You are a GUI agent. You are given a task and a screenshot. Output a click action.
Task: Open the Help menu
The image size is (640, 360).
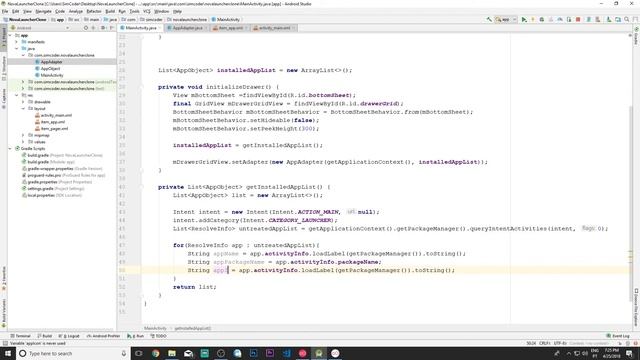pos(178,11)
